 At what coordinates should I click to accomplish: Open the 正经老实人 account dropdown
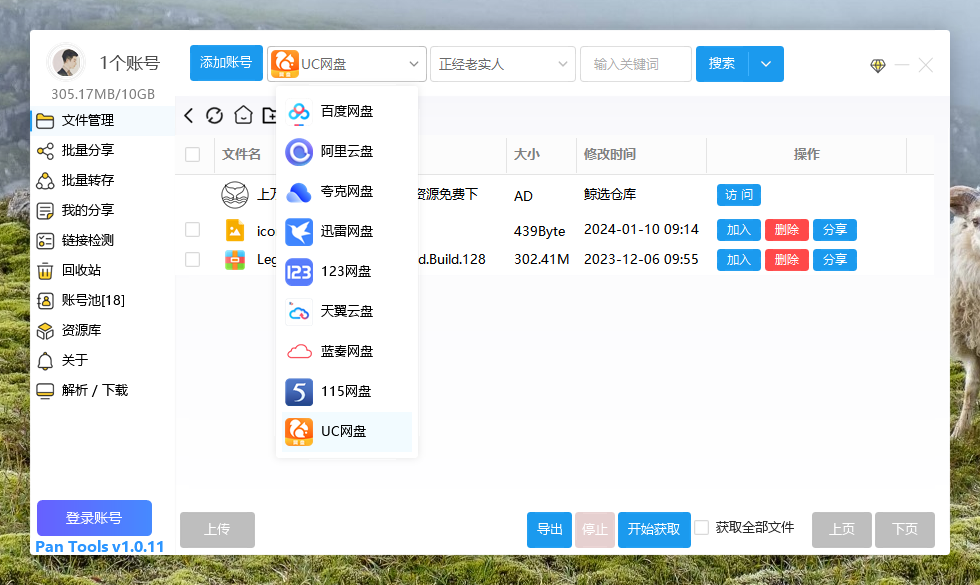click(x=502, y=64)
